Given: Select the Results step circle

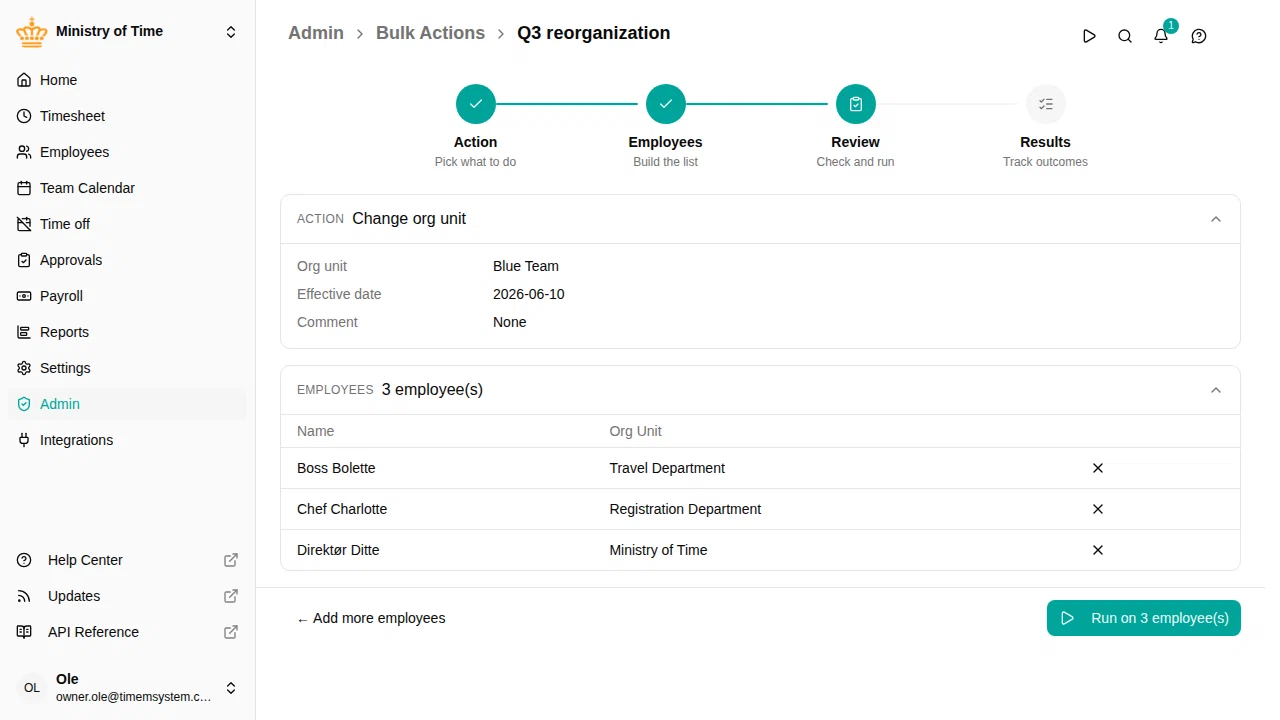Looking at the screenshot, I should coord(1046,104).
